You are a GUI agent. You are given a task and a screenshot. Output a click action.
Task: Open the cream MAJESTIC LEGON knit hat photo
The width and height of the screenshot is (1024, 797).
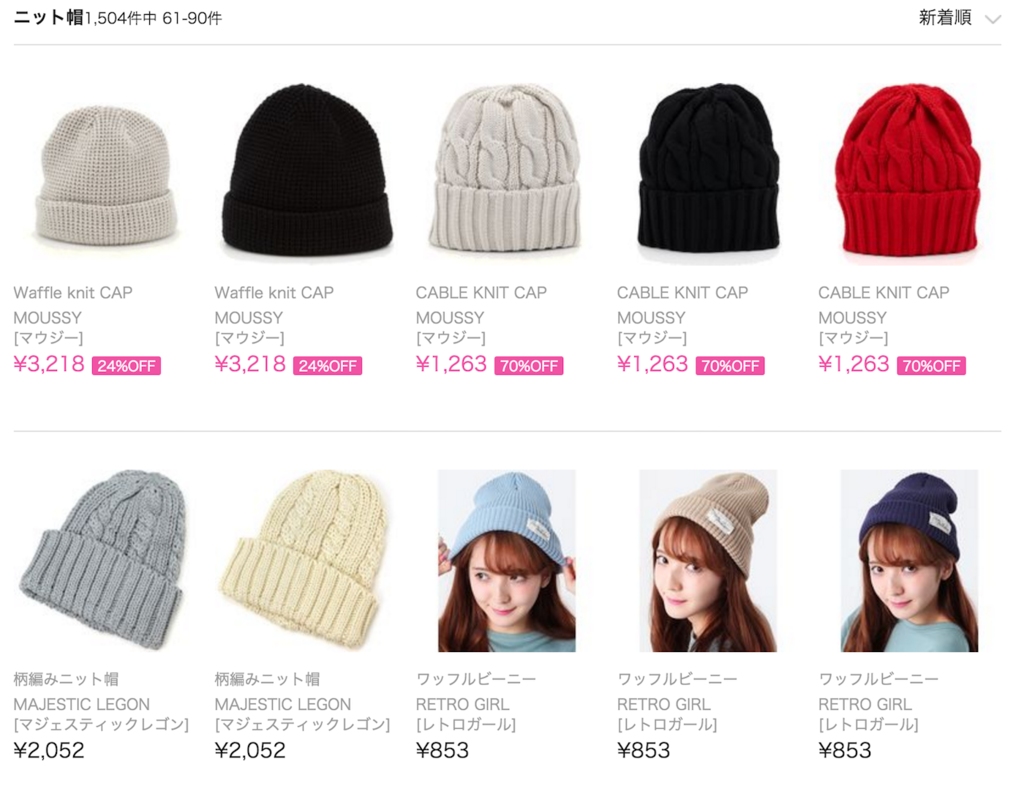pos(304,560)
